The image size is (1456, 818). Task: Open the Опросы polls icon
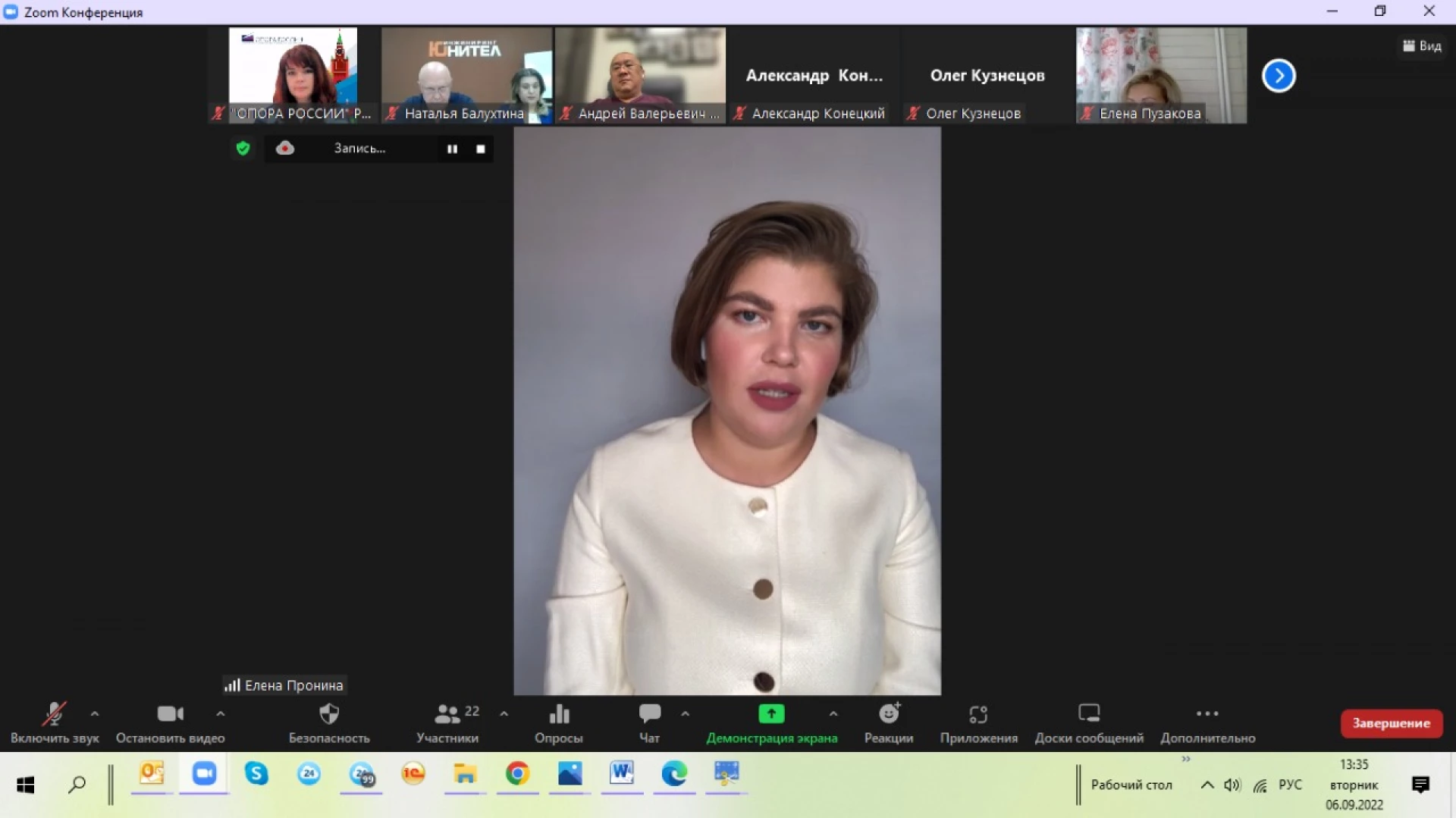click(x=559, y=723)
